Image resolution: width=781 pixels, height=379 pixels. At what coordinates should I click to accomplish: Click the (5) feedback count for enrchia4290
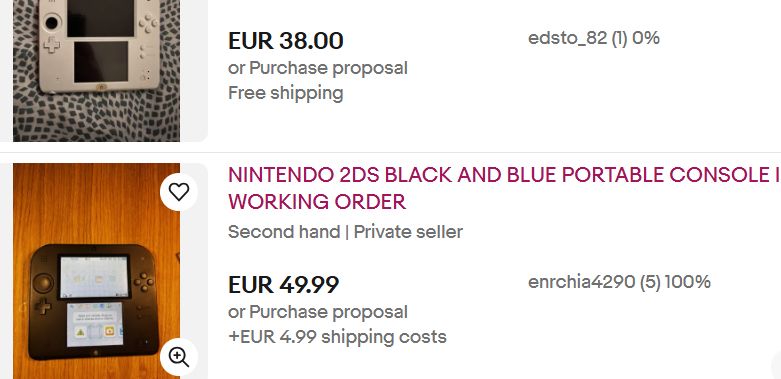pyautogui.click(x=650, y=282)
